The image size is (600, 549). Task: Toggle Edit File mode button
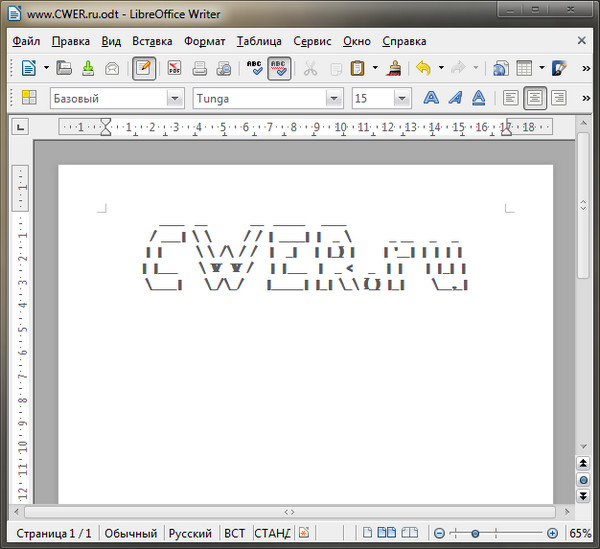144,68
